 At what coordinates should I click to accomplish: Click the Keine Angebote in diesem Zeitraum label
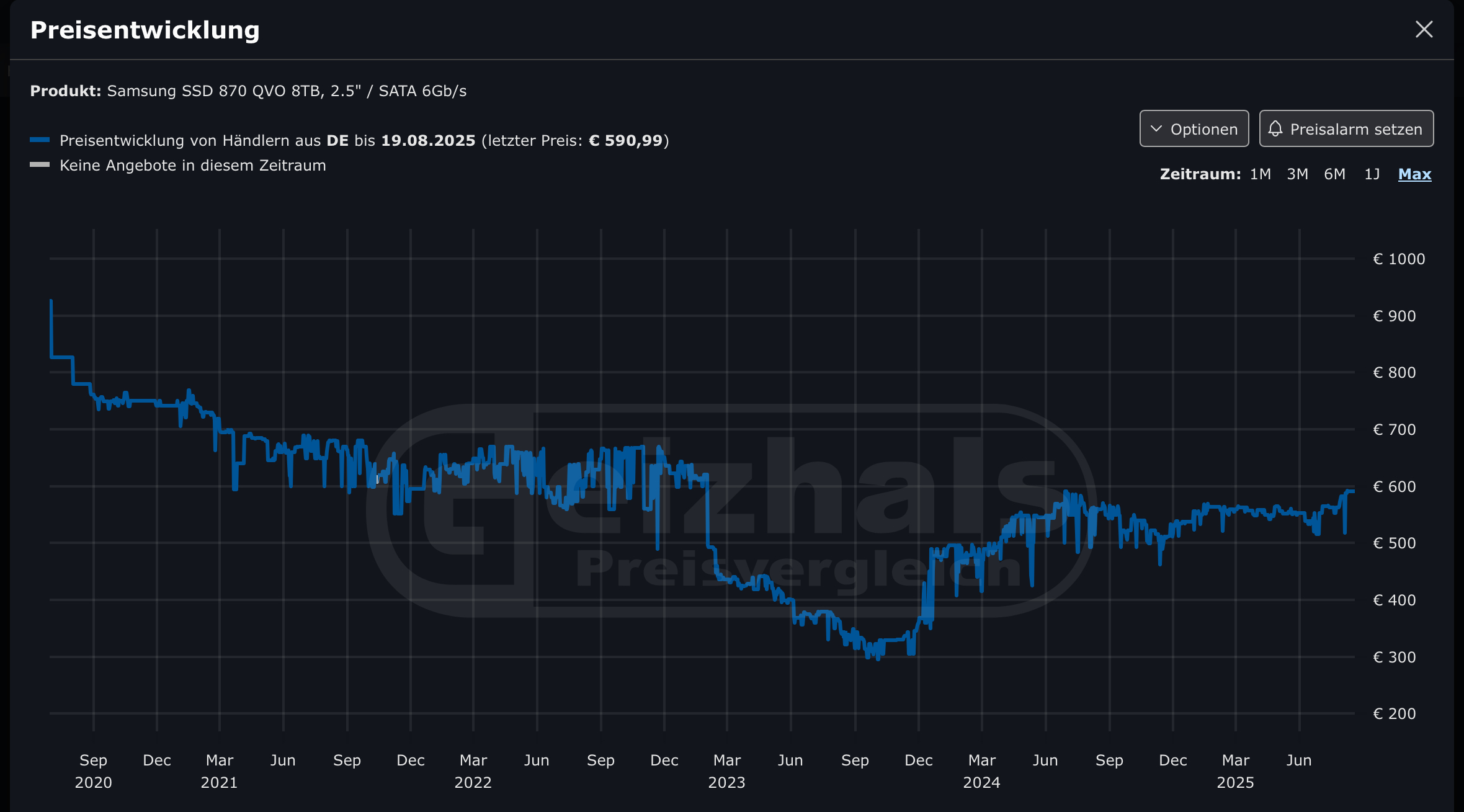pos(193,166)
